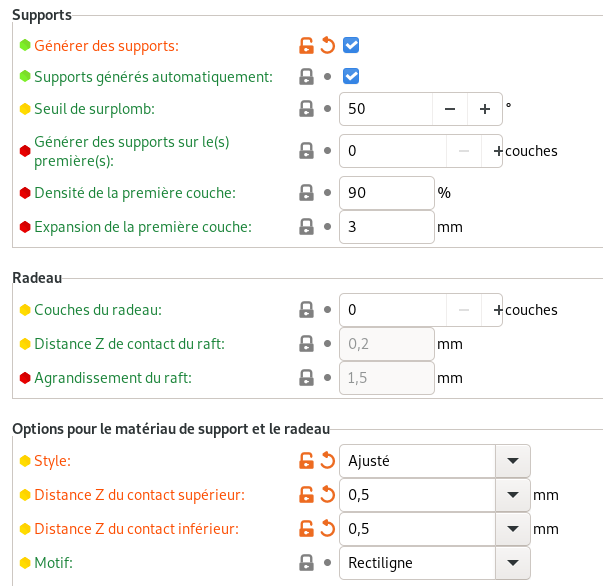Open the Style dropdown showing Ajusté
Viewport: 603px width, 586px height.
435,461
